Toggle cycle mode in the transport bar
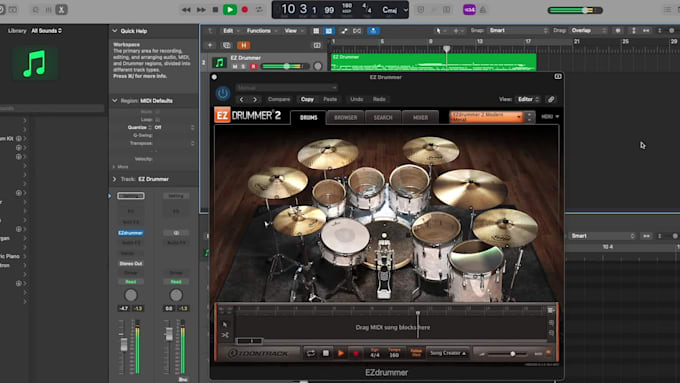Image resolution: width=680 pixels, height=383 pixels. pyautogui.click(x=259, y=10)
